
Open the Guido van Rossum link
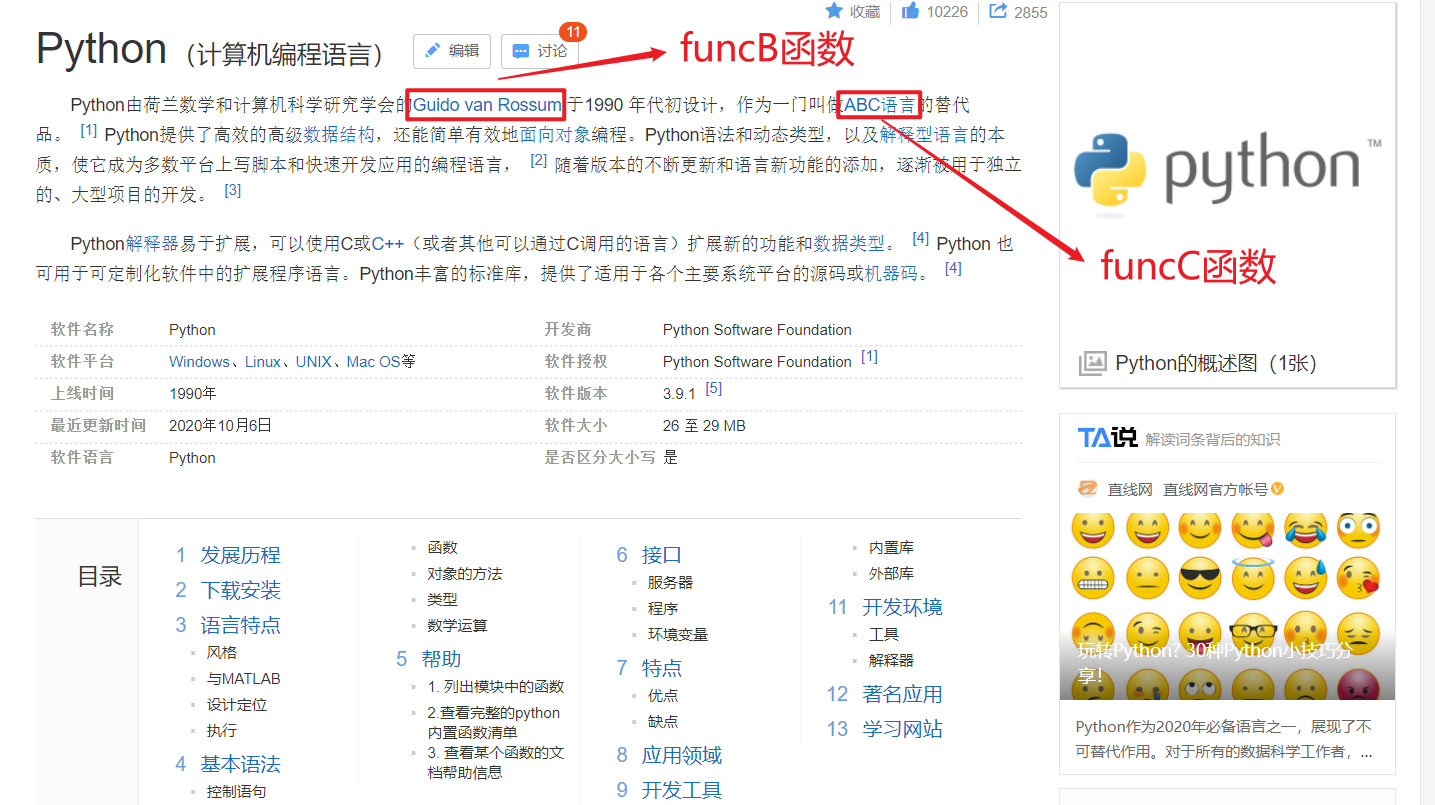point(487,105)
